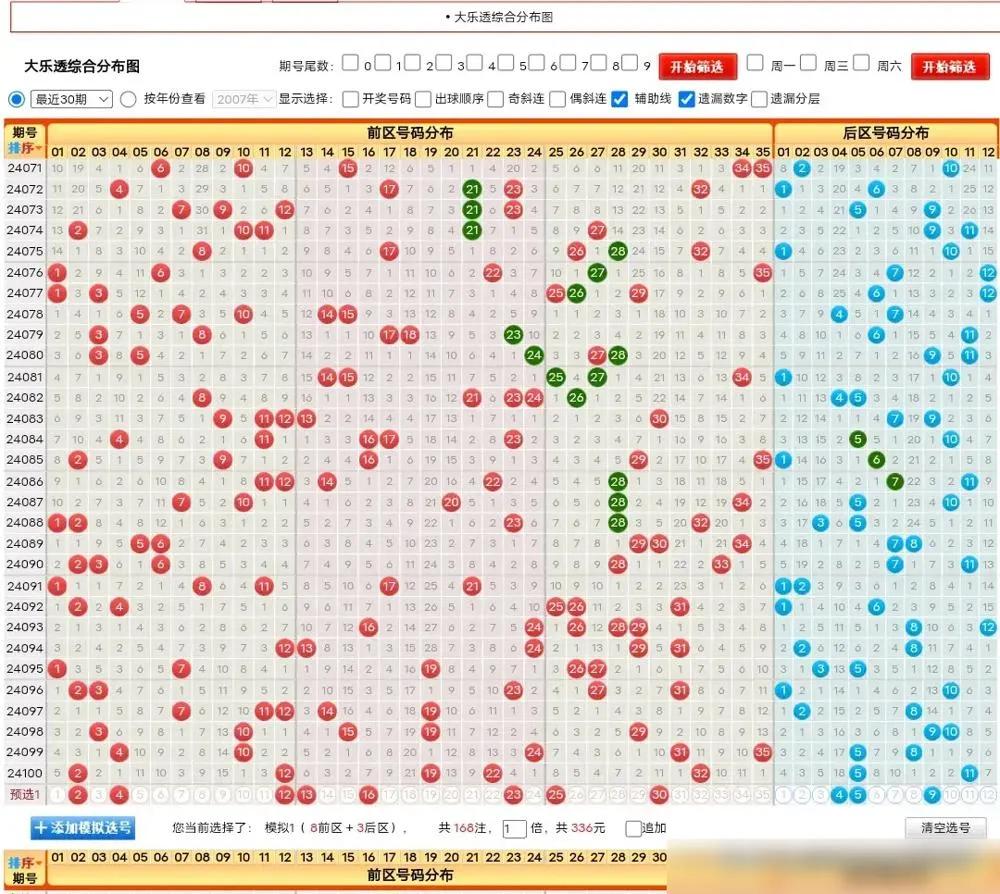
Task: Deselect red ball 23 in the 预选1 row
Action: pos(513,795)
